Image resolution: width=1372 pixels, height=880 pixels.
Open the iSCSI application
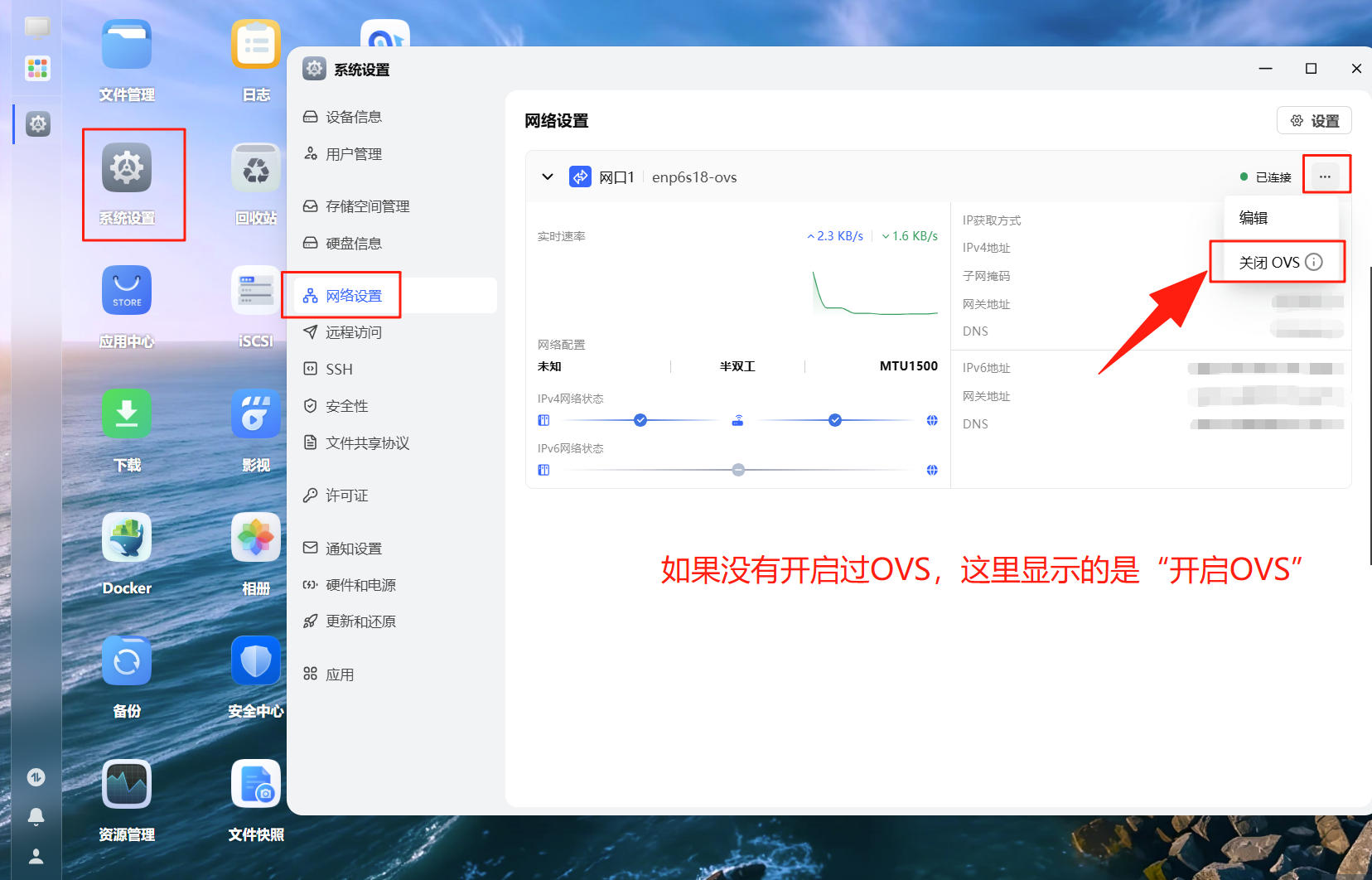point(255,290)
